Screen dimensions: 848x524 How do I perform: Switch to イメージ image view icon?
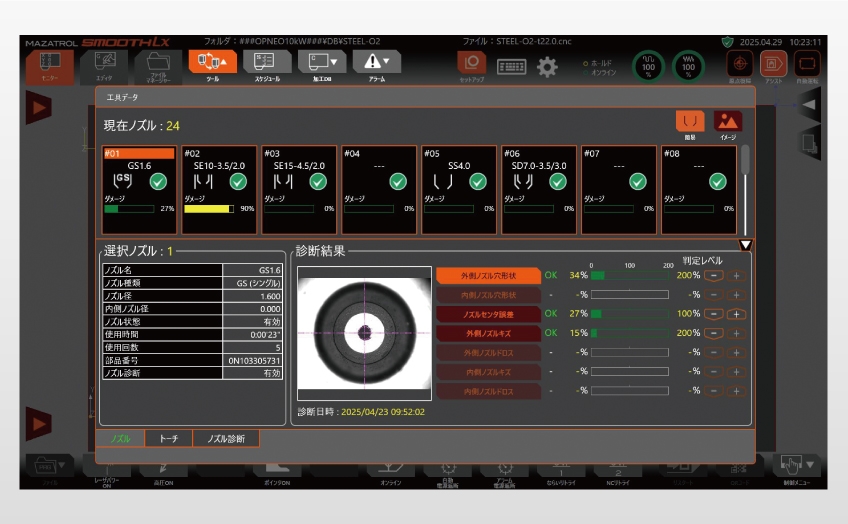727,123
